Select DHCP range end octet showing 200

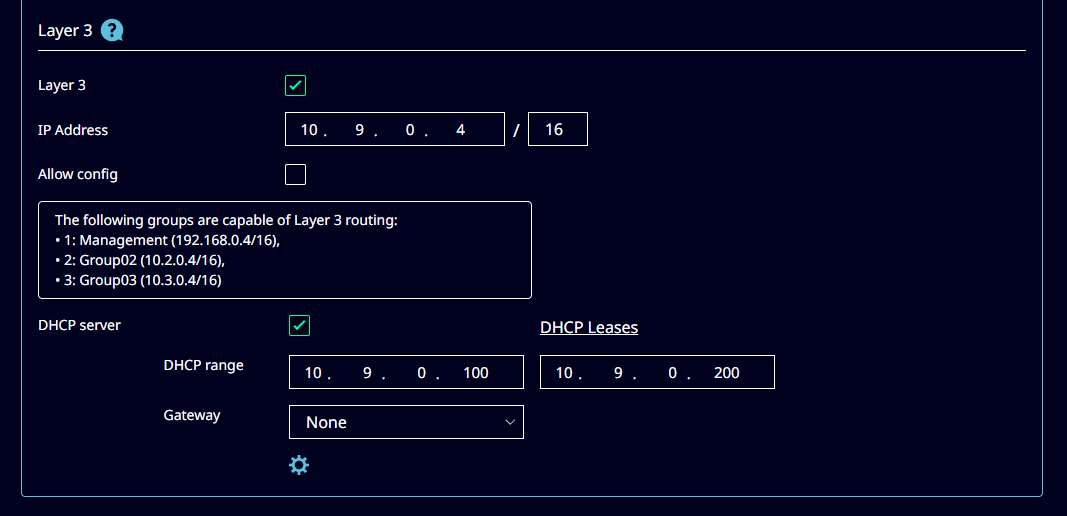point(727,373)
